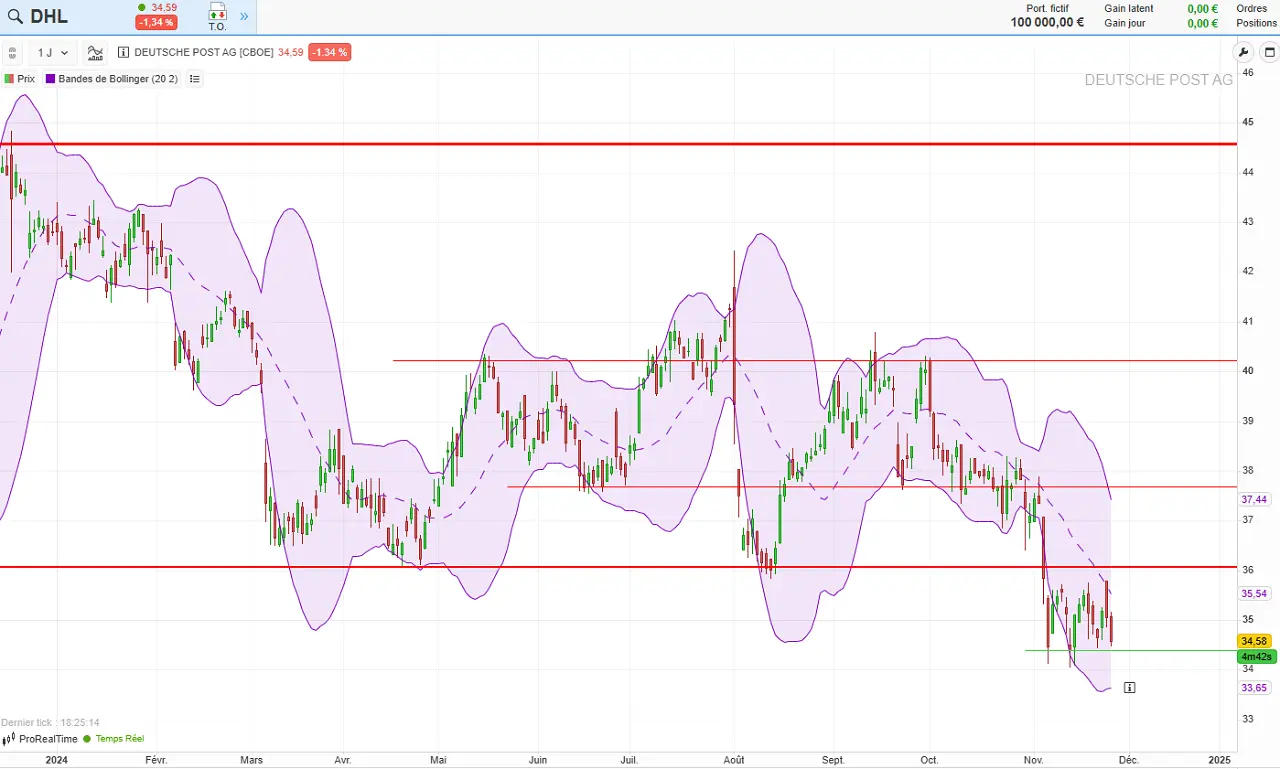This screenshot has height=769, width=1280.
Task: Open chart settings wrench icon
Action: coord(1244,53)
